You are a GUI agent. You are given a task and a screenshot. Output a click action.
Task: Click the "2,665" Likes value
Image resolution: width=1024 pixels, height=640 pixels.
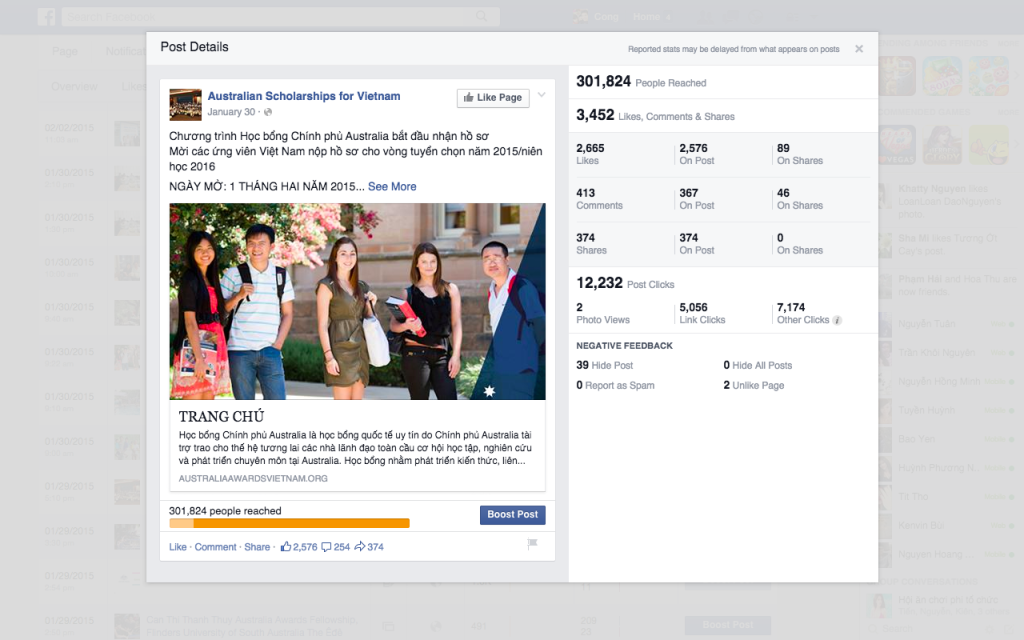(590, 148)
